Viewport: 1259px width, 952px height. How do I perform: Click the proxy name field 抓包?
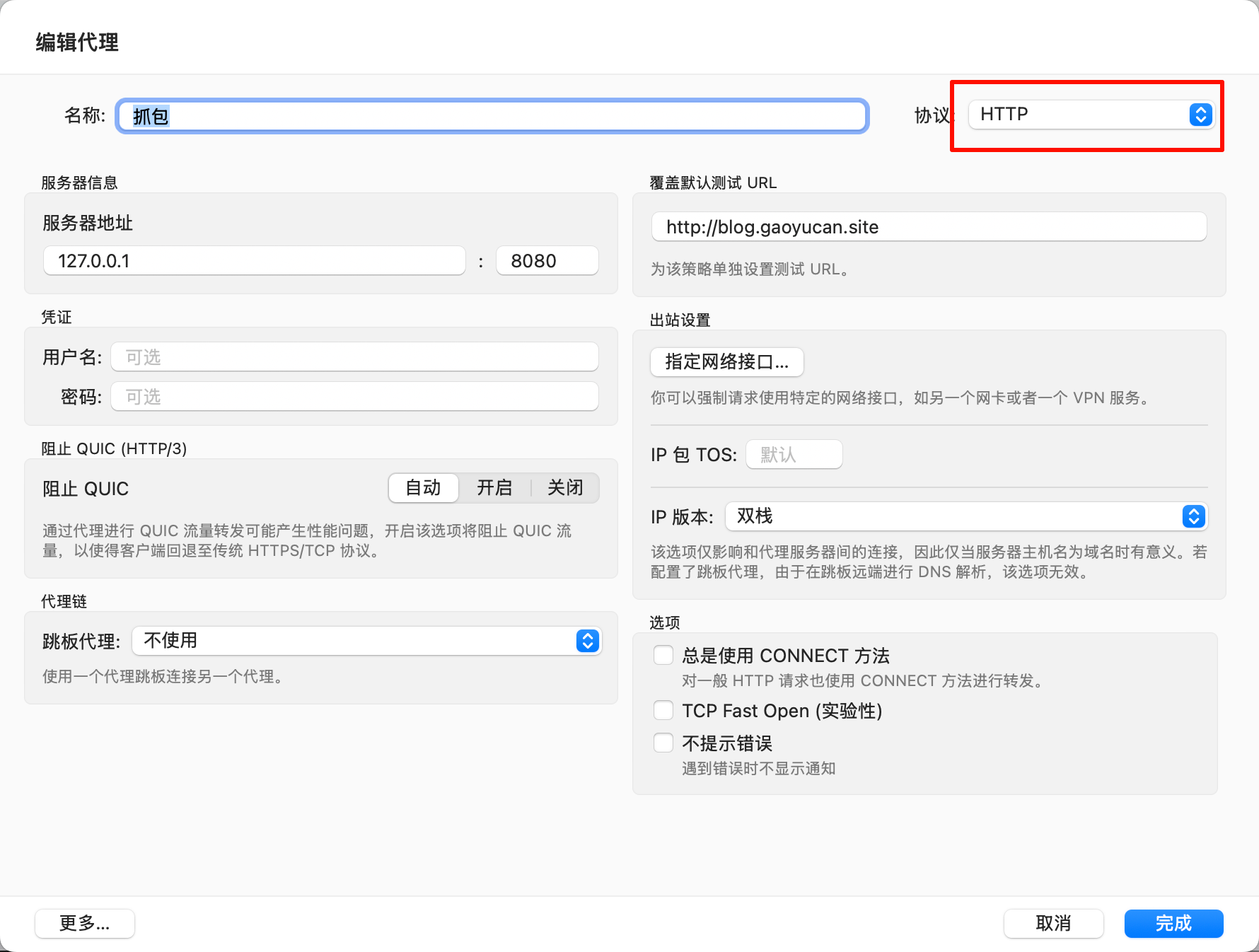[x=492, y=116]
